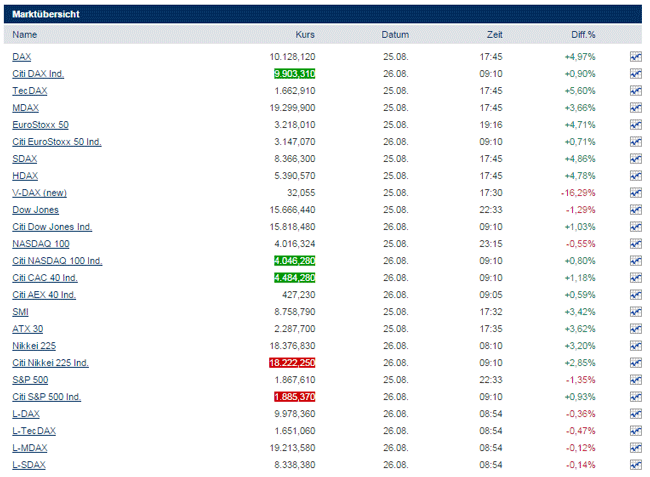Open chart icon for Citi Dow Jones Ind. row
650x477 pixels.
(635, 227)
